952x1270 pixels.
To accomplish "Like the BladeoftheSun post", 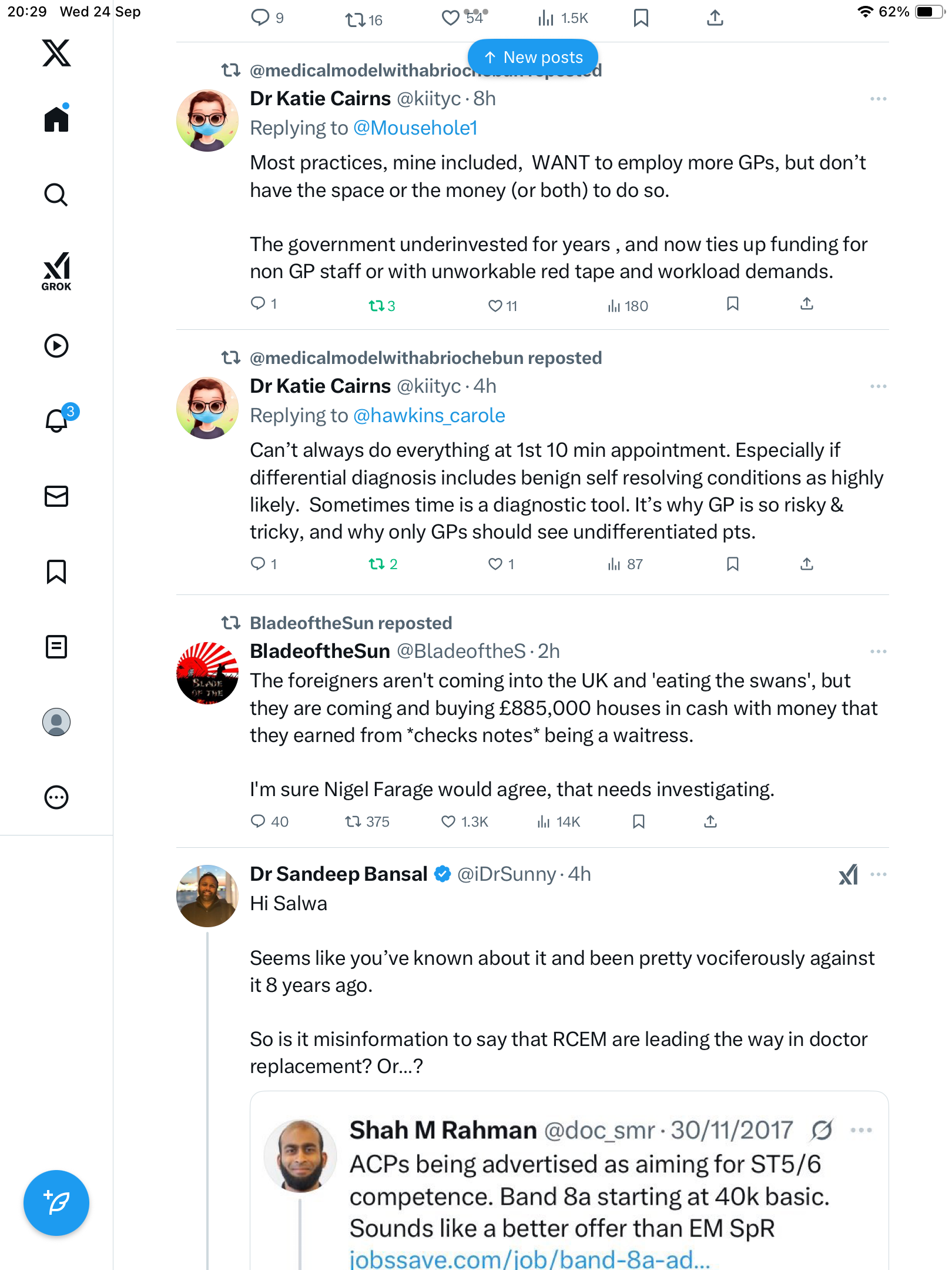I will click(448, 821).
